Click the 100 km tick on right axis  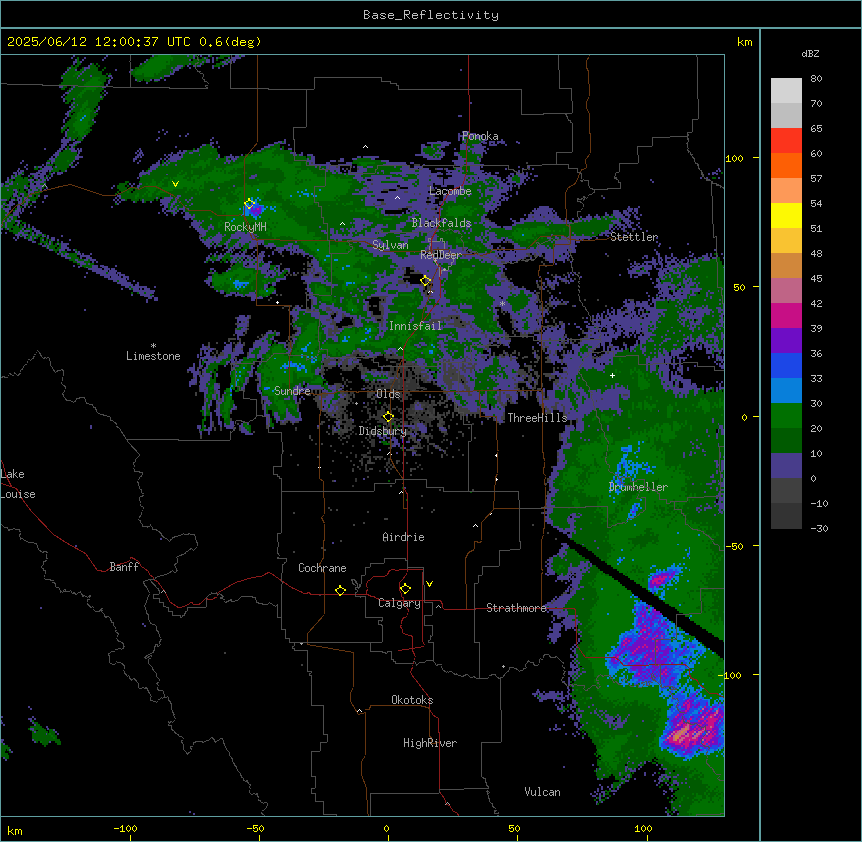(734, 158)
